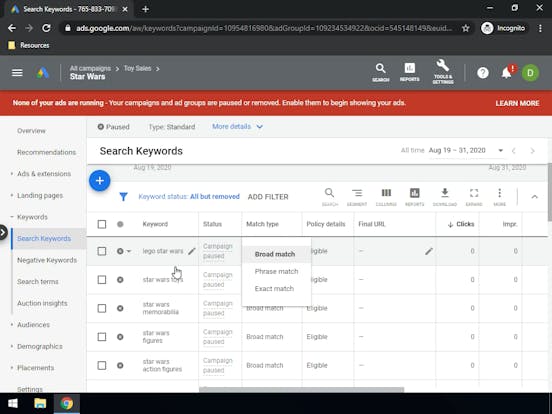The width and height of the screenshot is (552, 414).
Task: Check the lego star wars row checkbox
Action: coord(102,251)
